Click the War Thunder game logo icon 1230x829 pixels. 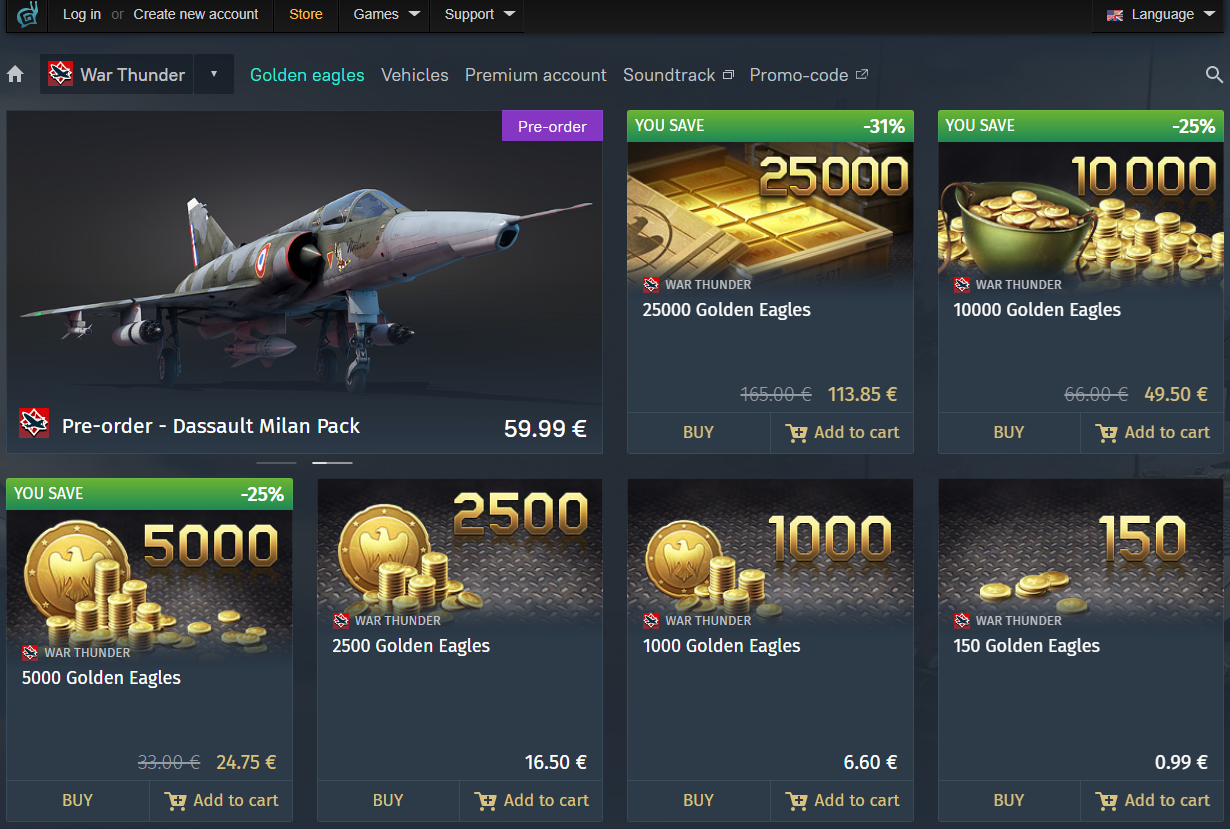tap(61, 74)
